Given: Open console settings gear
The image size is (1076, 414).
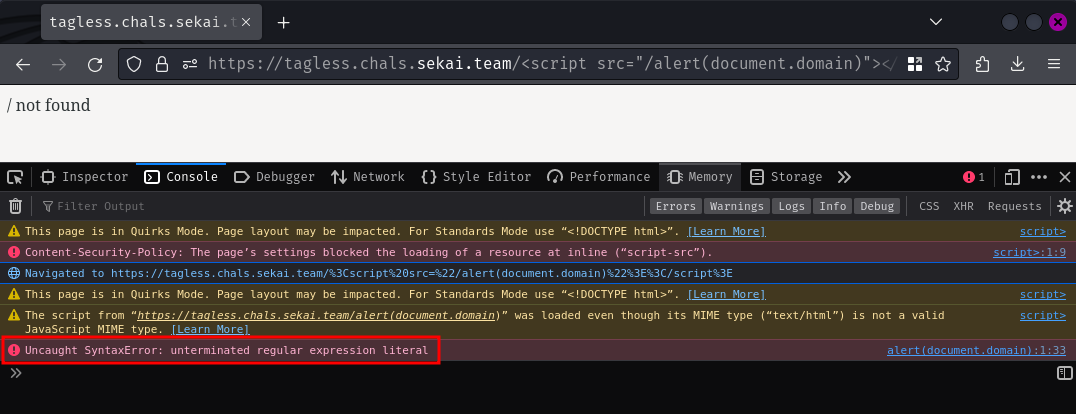Looking at the screenshot, I should tap(1064, 206).
